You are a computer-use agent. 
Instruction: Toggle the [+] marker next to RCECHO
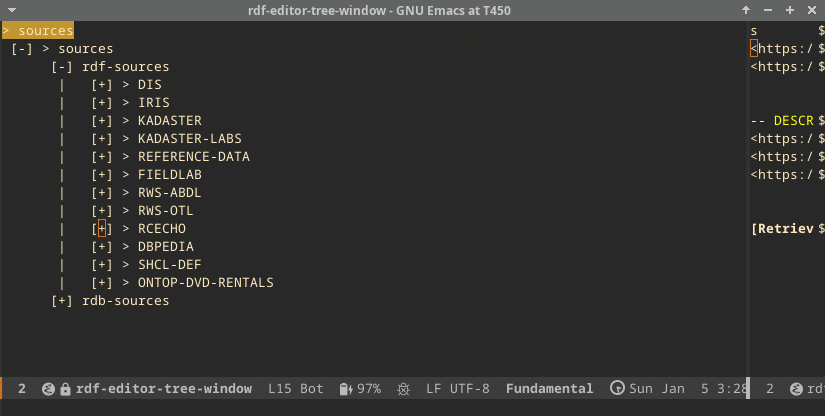click(101, 229)
